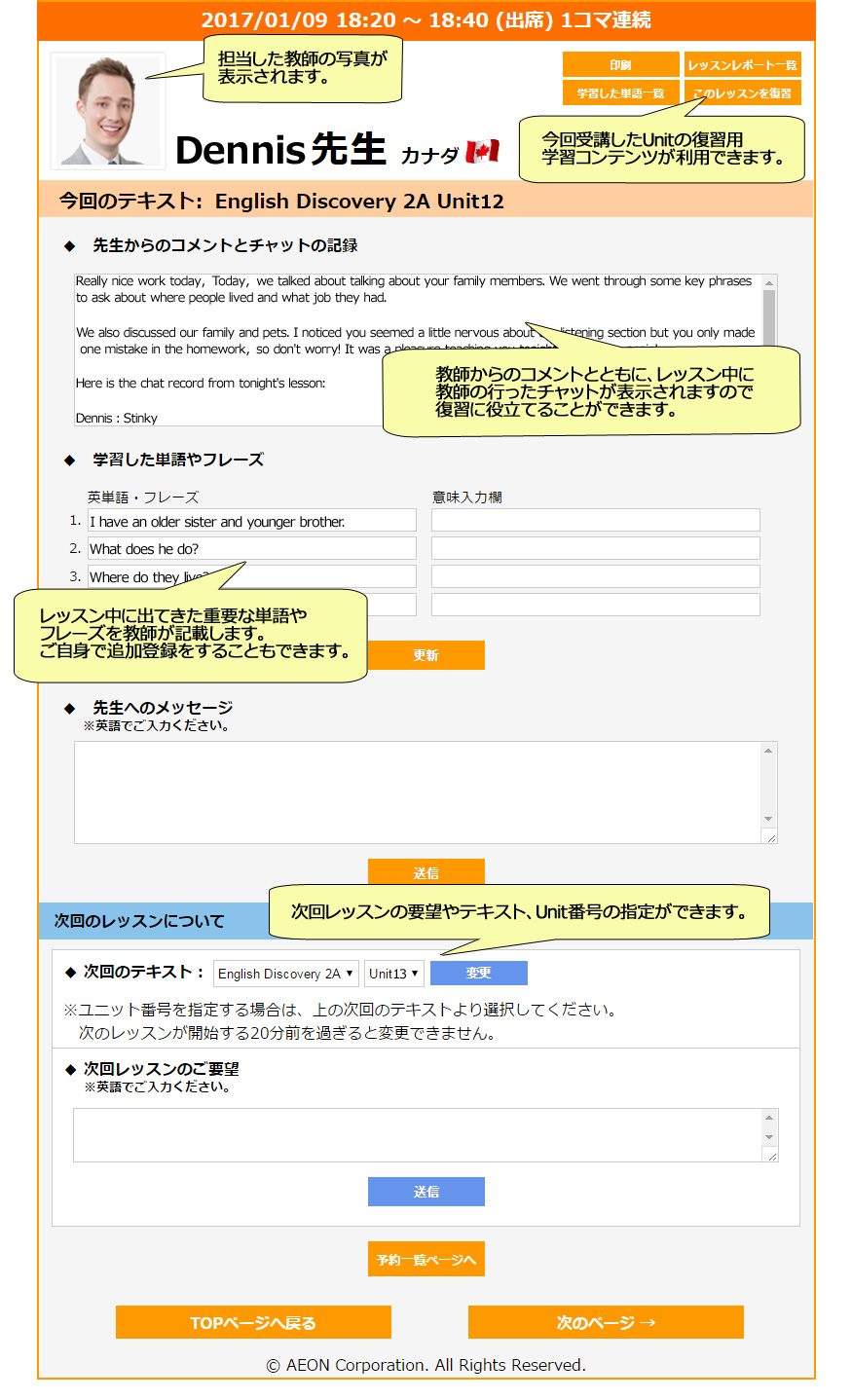852x1400 pixels.
Task: Open the Unit13 unit number dropdown
Action: [x=393, y=974]
